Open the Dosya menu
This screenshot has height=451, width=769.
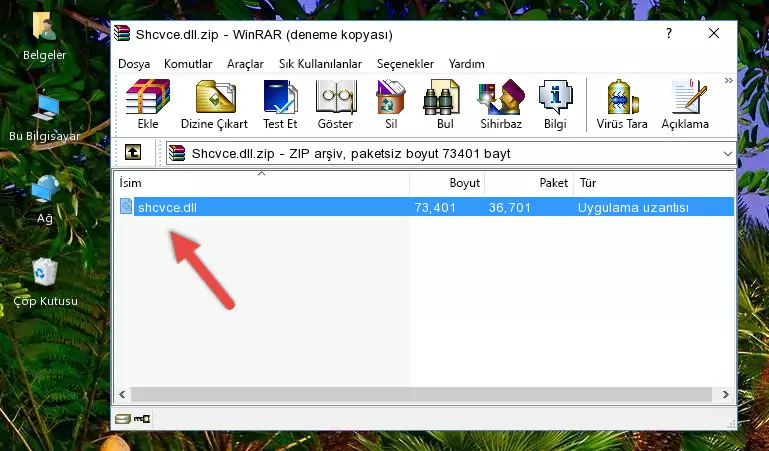point(134,64)
